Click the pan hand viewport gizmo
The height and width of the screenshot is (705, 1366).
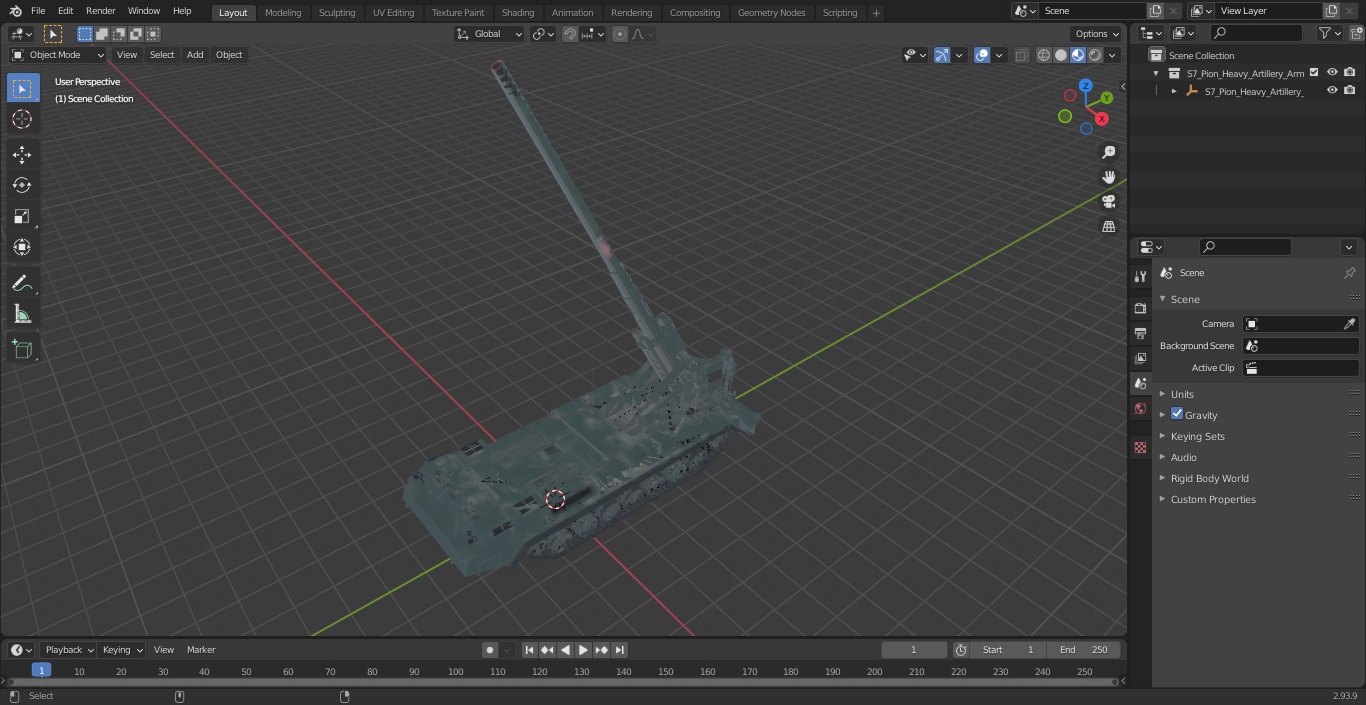coord(1108,177)
